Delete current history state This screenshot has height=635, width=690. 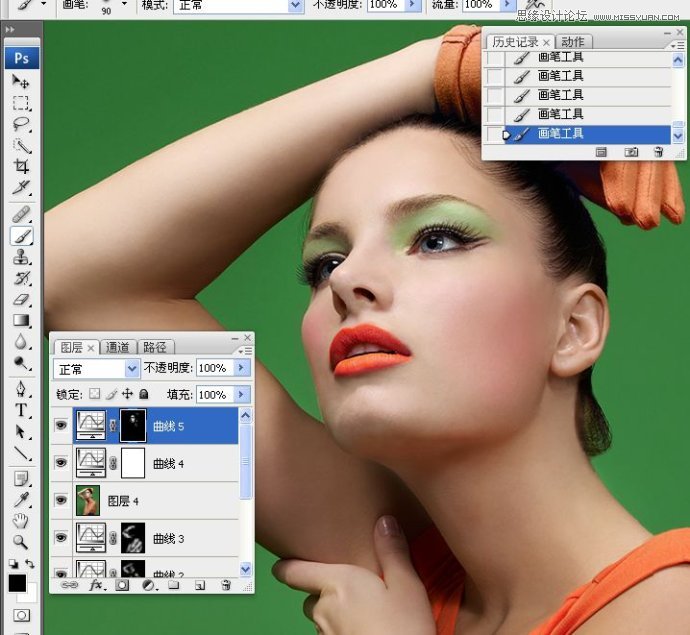point(658,152)
